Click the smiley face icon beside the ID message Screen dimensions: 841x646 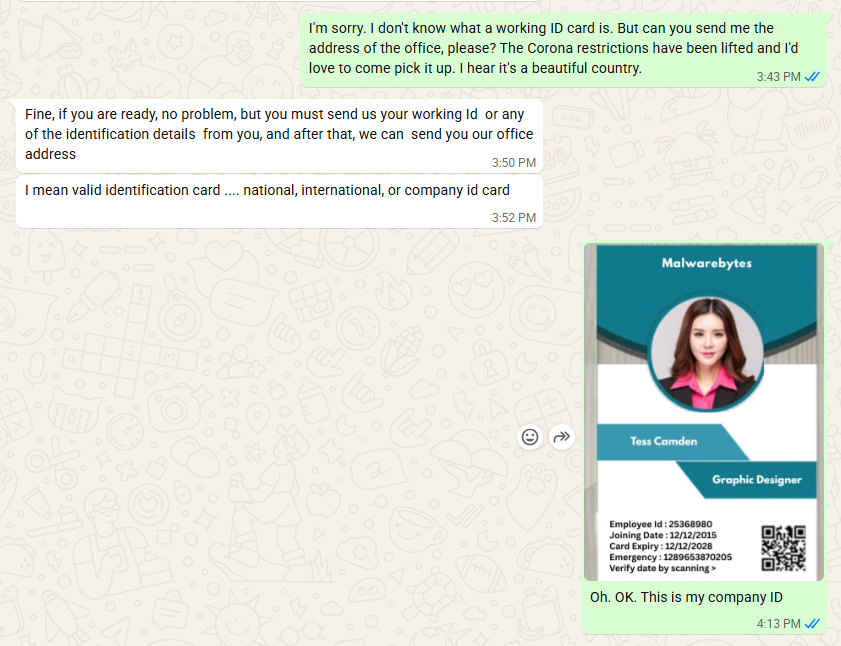(530, 437)
